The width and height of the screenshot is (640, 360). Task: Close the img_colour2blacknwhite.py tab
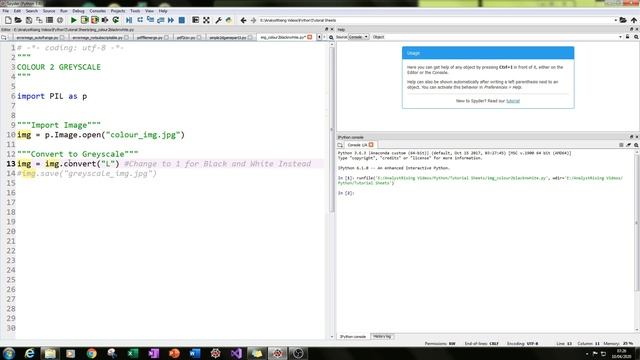pos(310,37)
